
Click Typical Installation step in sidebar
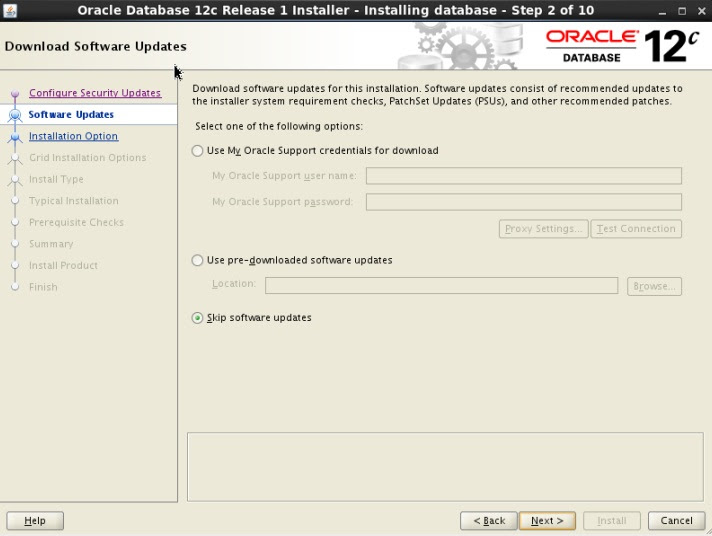click(74, 201)
